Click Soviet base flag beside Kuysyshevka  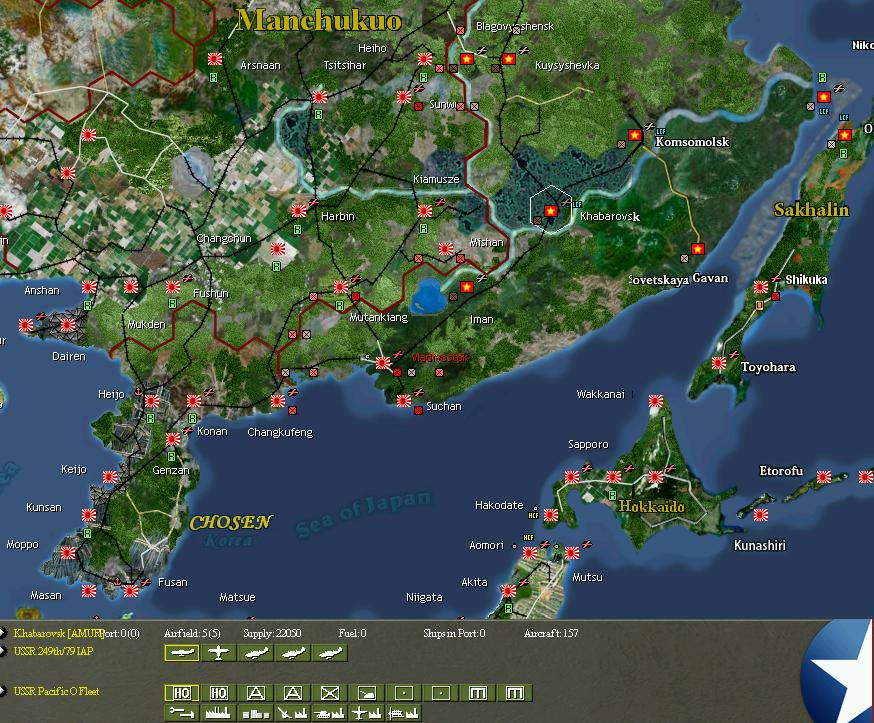(x=508, y=59)
